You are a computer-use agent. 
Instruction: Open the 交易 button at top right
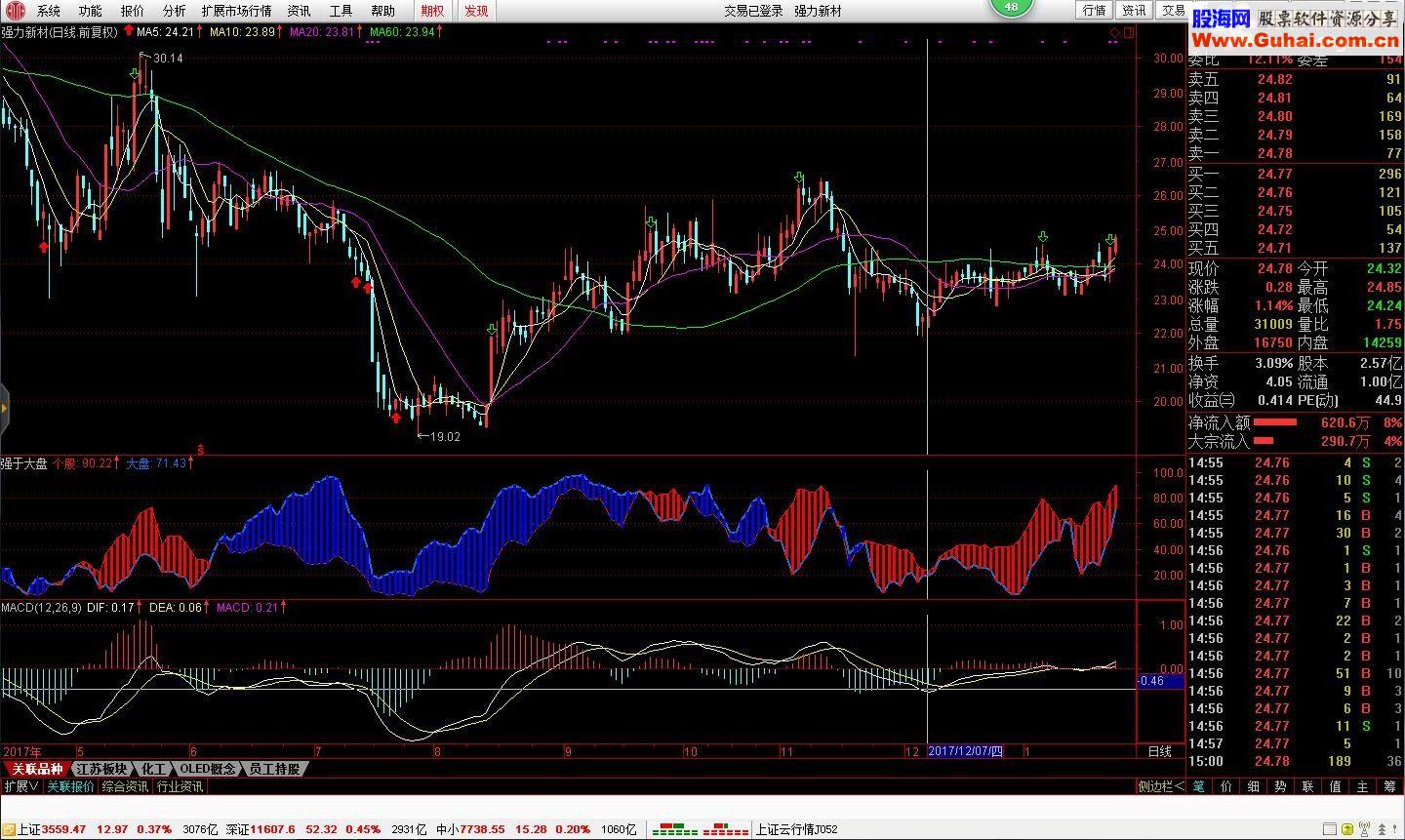click(x=1173, y=10)
